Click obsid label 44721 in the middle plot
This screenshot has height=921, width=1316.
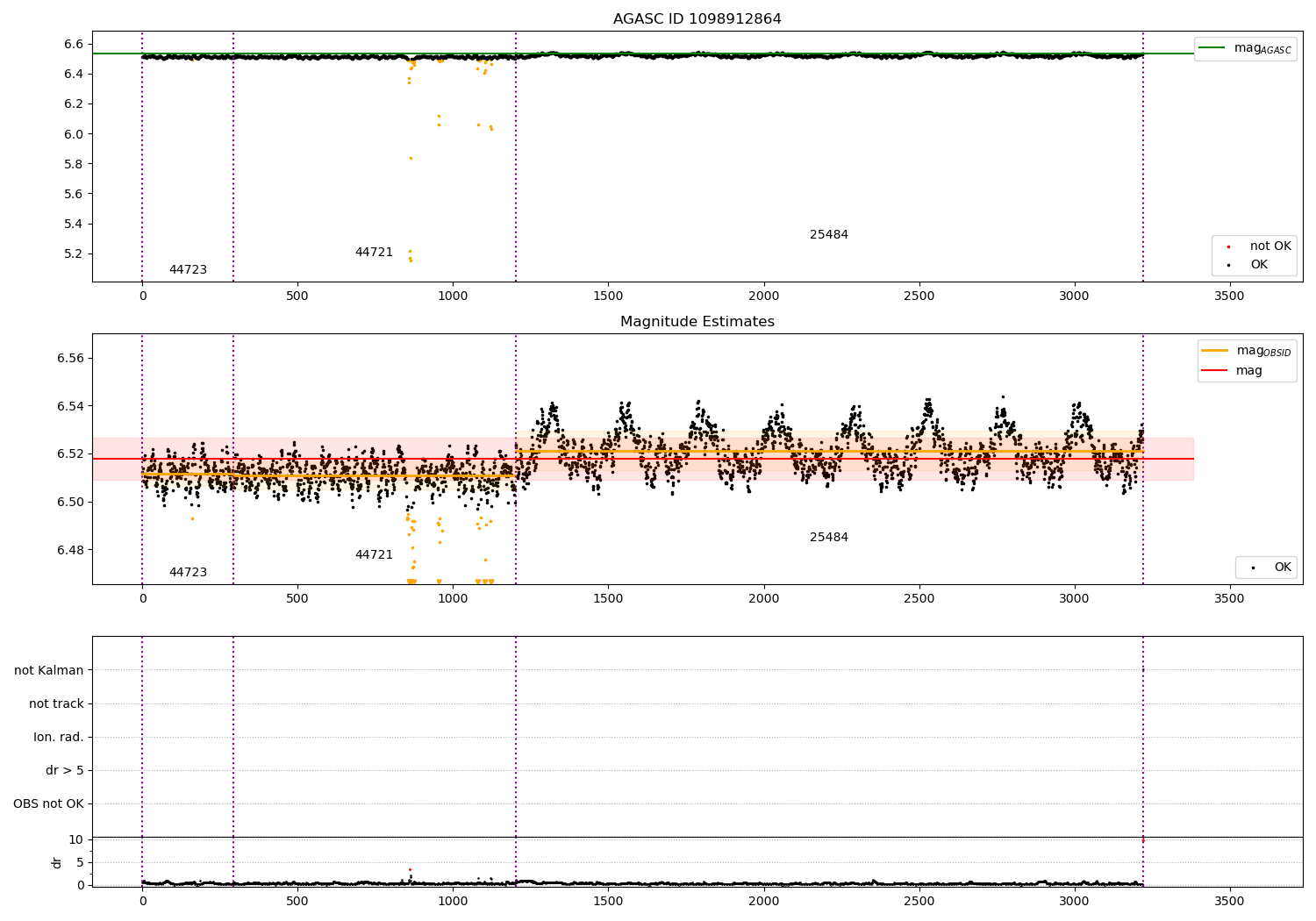[374, 555]
